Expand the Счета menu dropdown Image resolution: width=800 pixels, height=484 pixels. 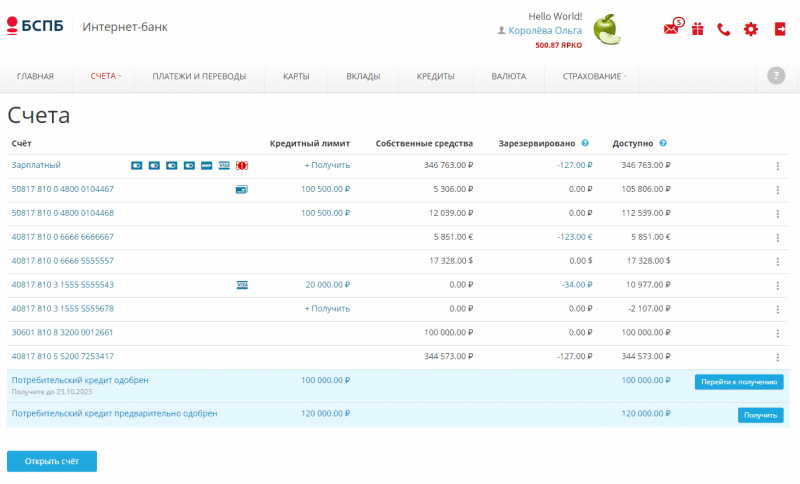[106, 76]
